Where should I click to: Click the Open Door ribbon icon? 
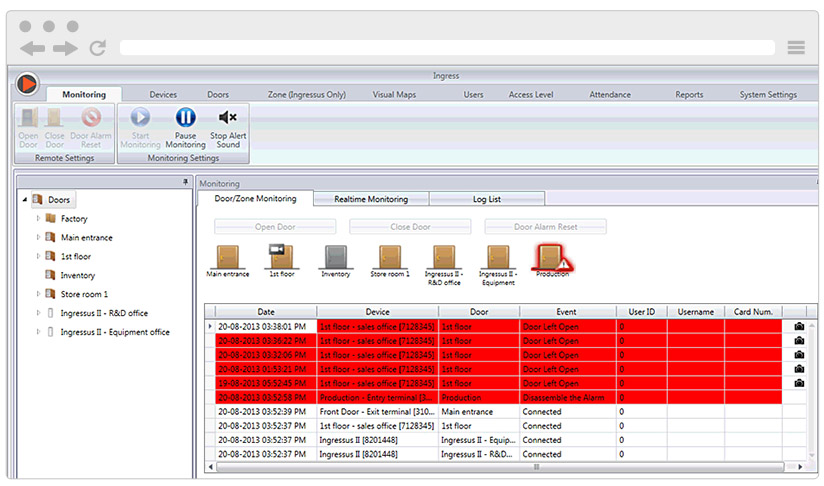[x=28, y=118]
